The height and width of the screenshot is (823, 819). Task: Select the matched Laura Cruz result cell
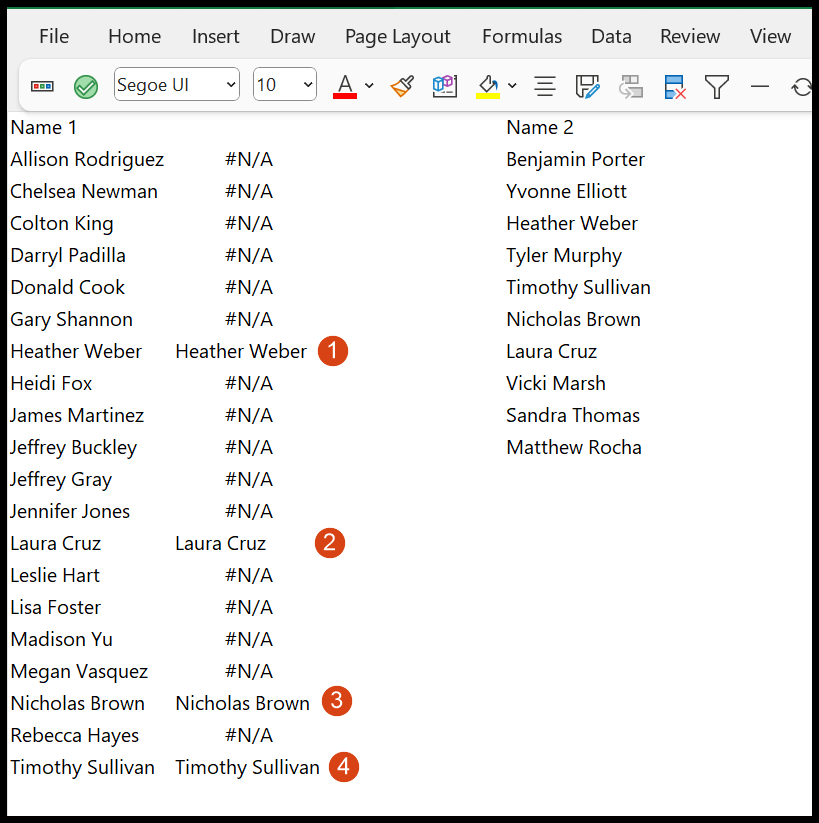(x=220, y=543)
